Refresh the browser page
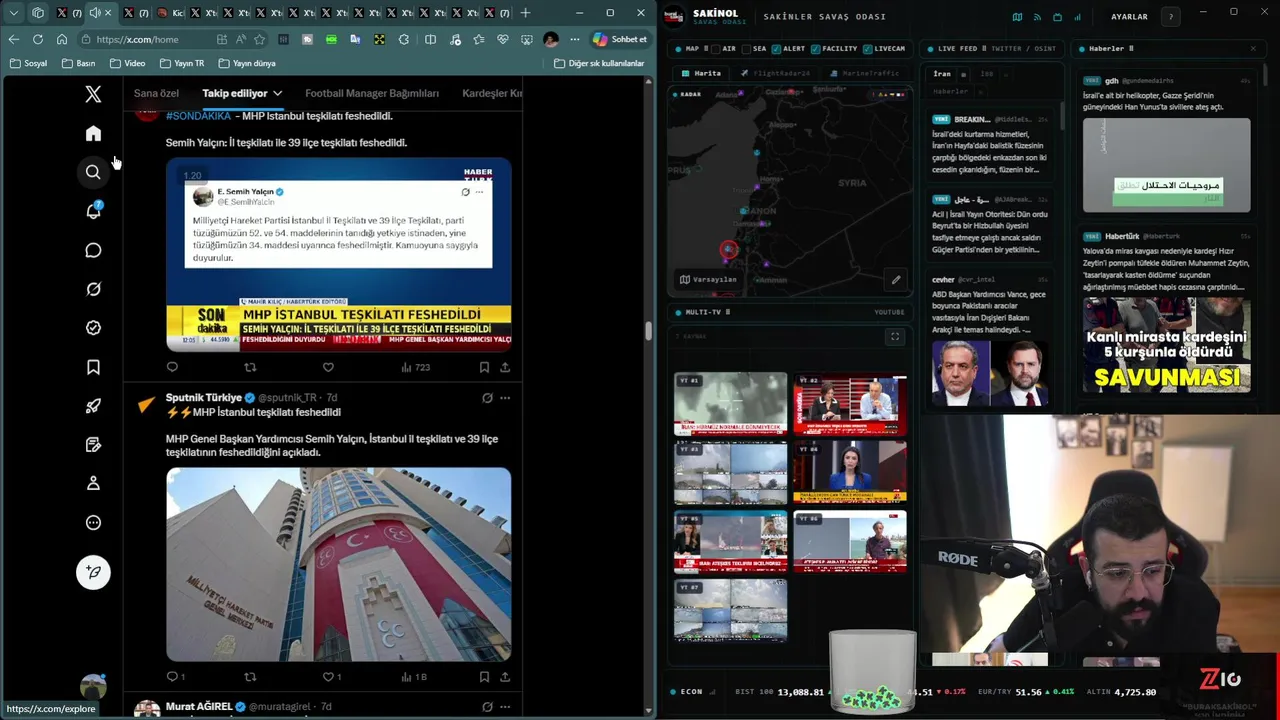 tap(37, 39)
